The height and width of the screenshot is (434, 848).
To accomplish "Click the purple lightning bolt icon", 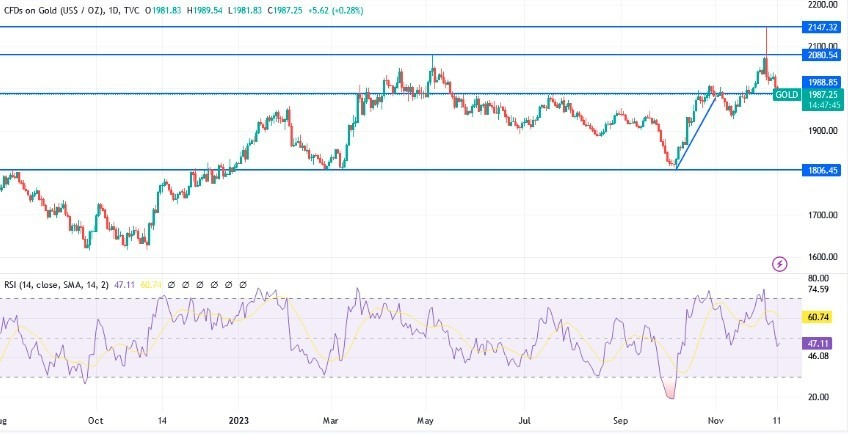I will coord(779,264).
